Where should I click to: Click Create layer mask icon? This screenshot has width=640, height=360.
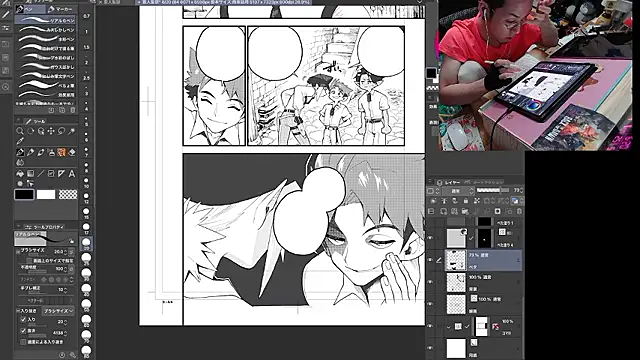click(498, 211)
